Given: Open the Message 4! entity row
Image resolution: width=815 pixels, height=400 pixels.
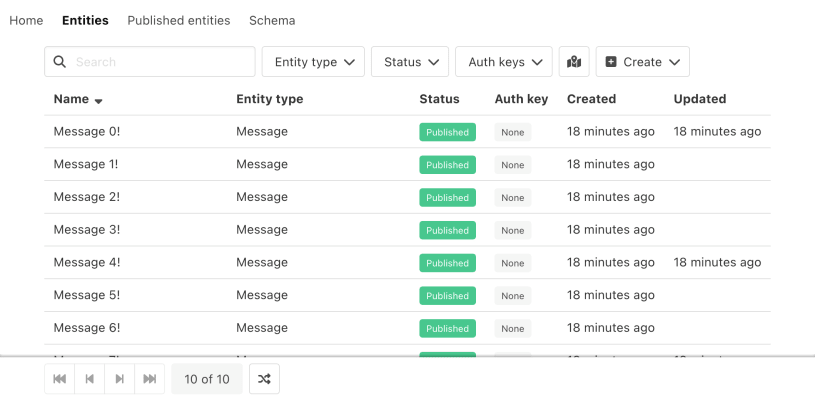Looking at the screenshot, I should click(x=87, y=263).
